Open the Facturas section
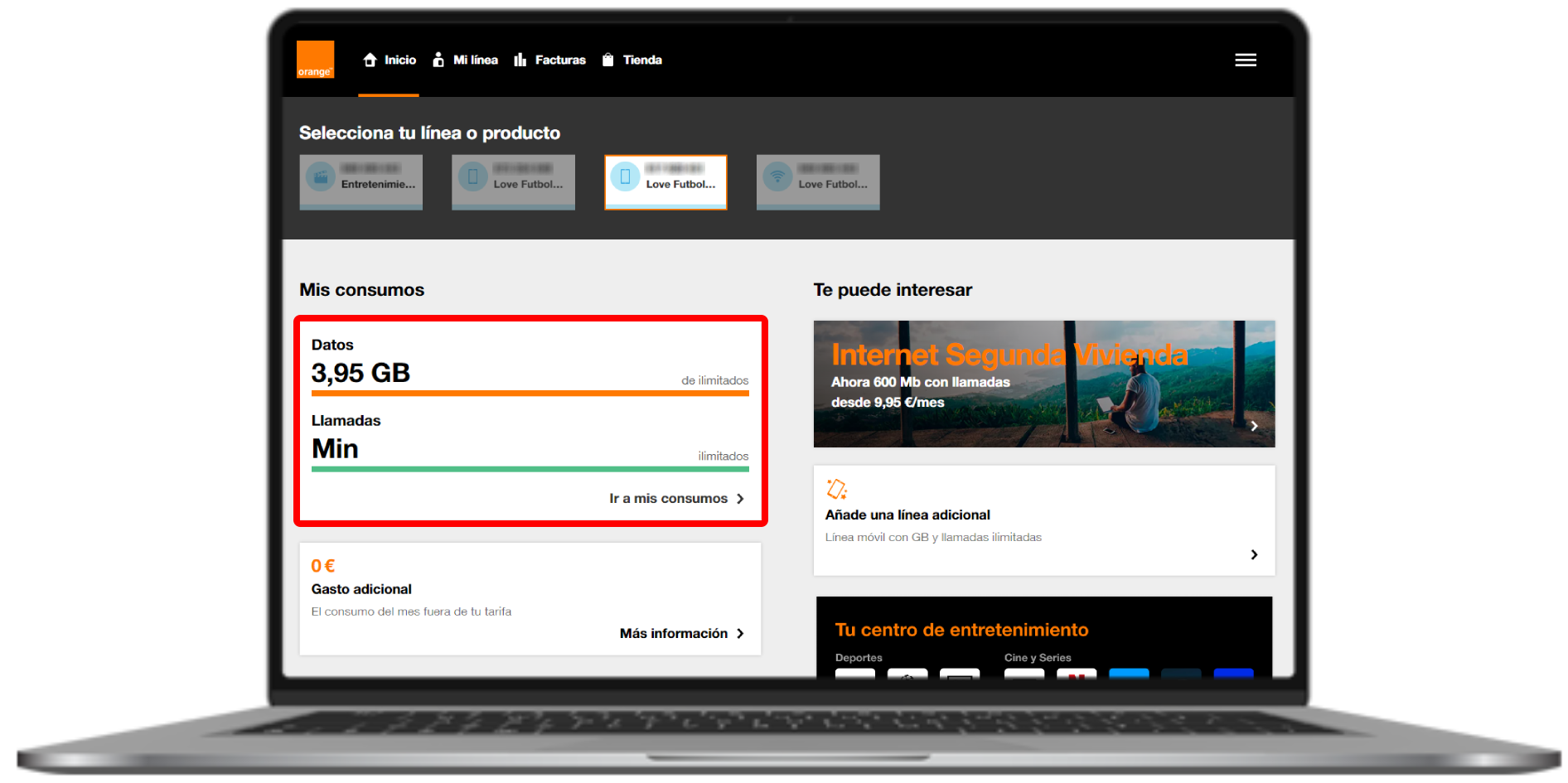The width and height of the screenshot is (1568, 783). click(549, 60)
